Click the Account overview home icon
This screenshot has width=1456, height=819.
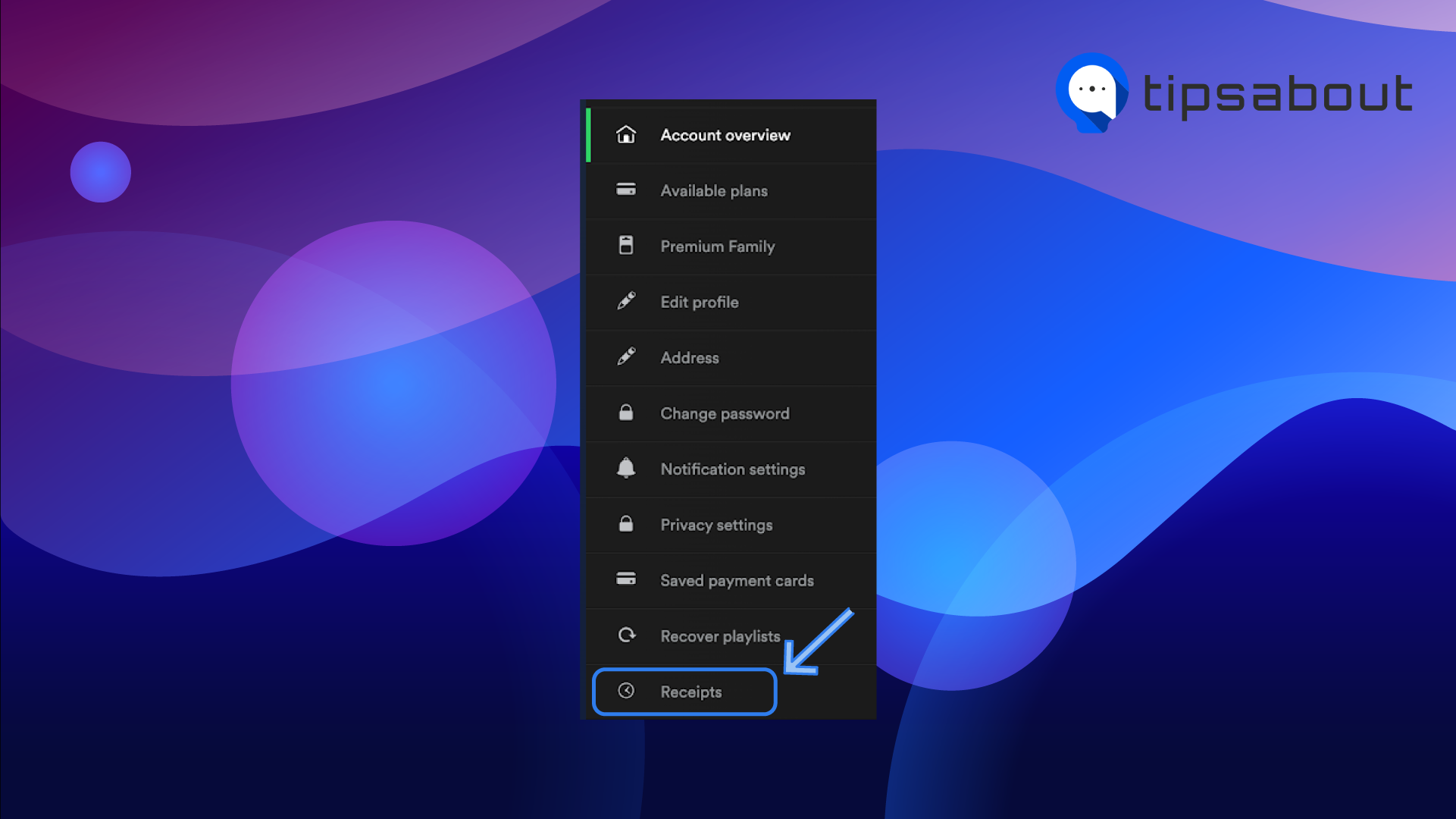point(626,134)
